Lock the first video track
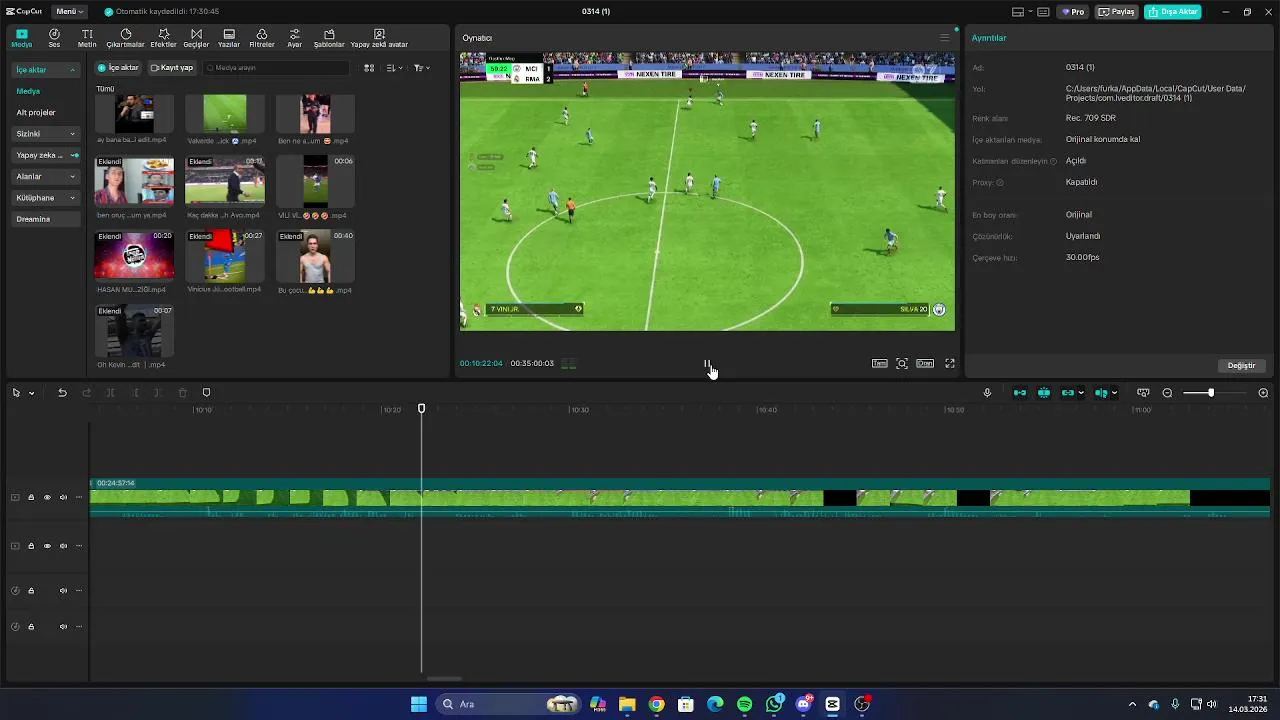The width and height of the screenshot is (1280, 720). (31, 497)
